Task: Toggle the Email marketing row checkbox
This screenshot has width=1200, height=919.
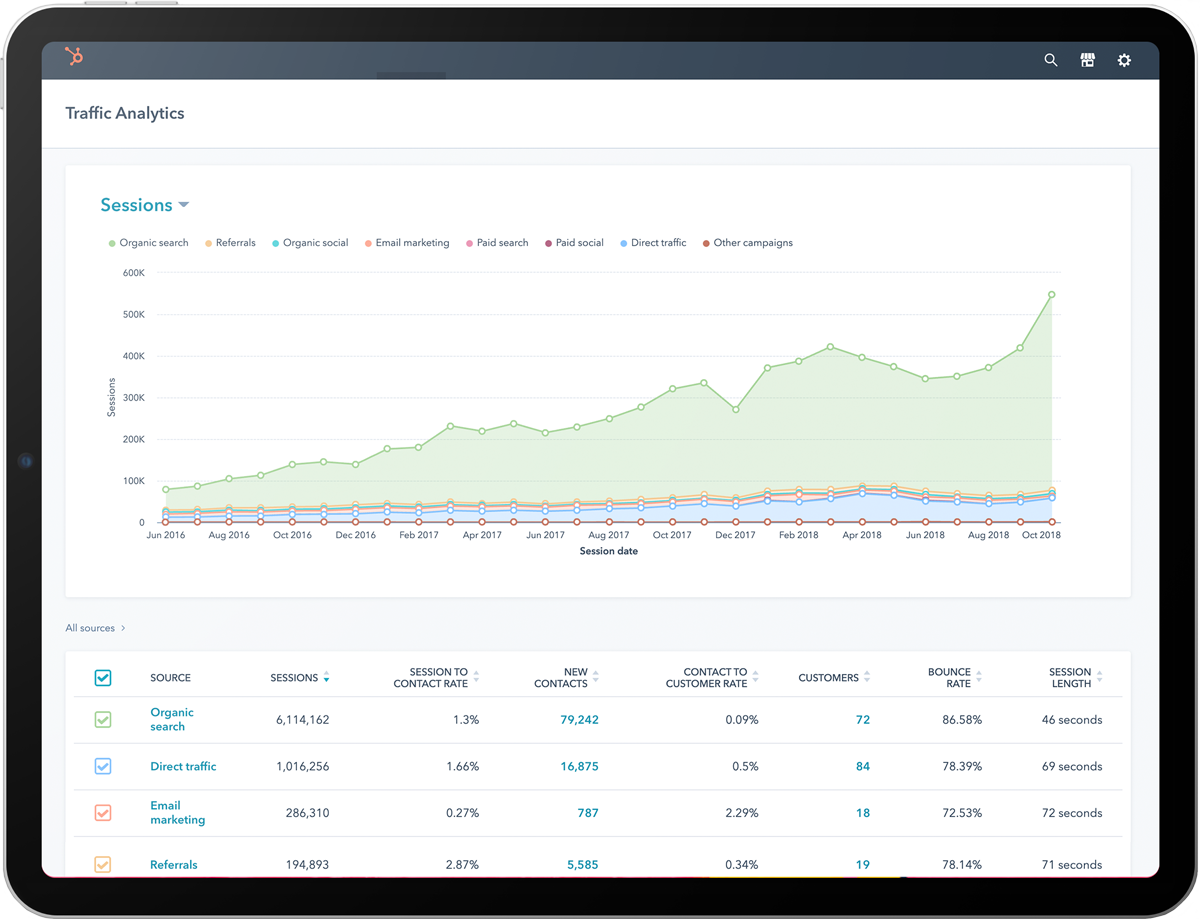Action: click(x=103, y=813)
